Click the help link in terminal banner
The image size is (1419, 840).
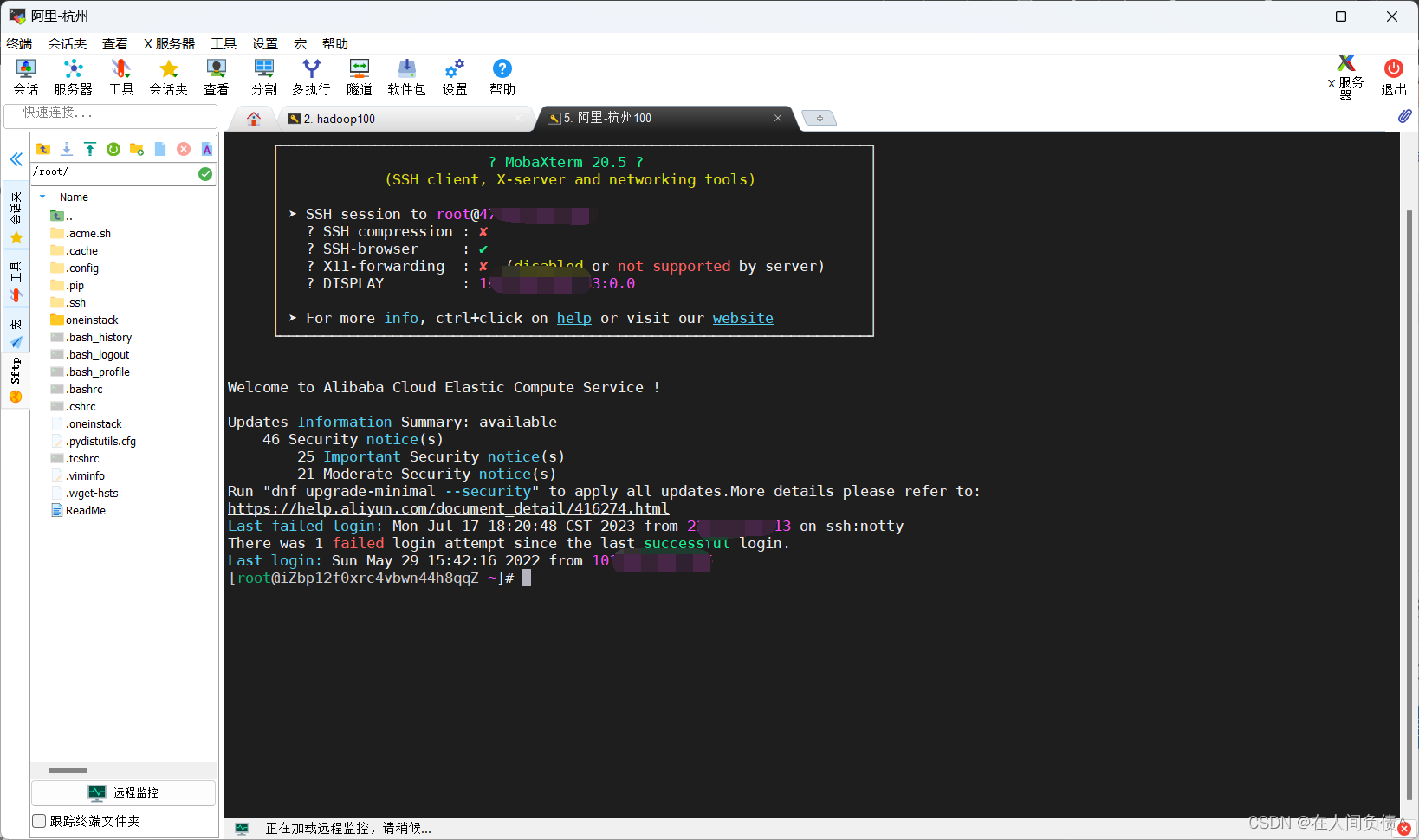[x=573, y=318]
